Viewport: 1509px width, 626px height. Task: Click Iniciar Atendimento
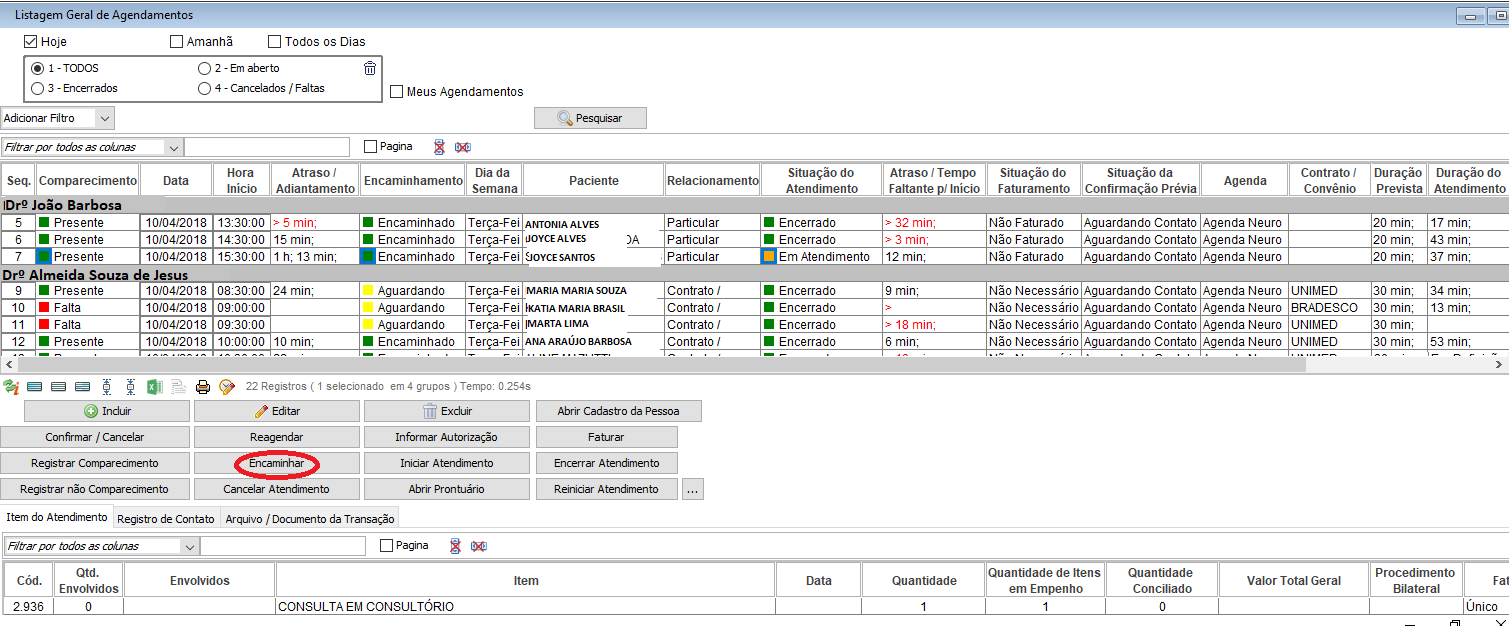point(447,463)
